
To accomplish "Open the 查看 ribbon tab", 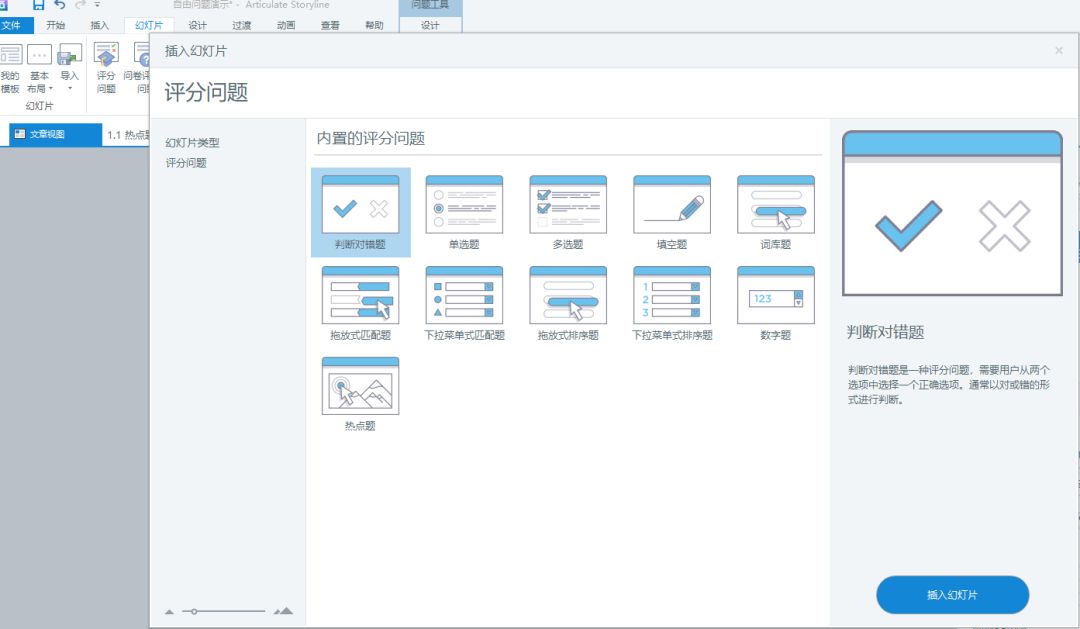I will click(330, 25).
